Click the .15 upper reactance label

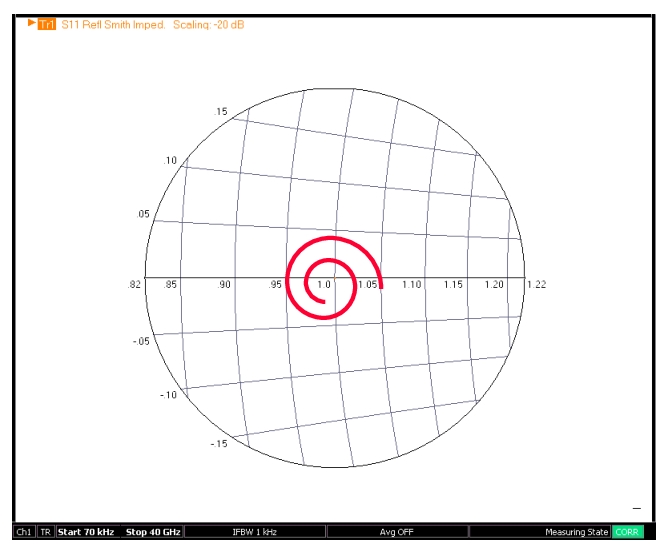pos(221,112)
